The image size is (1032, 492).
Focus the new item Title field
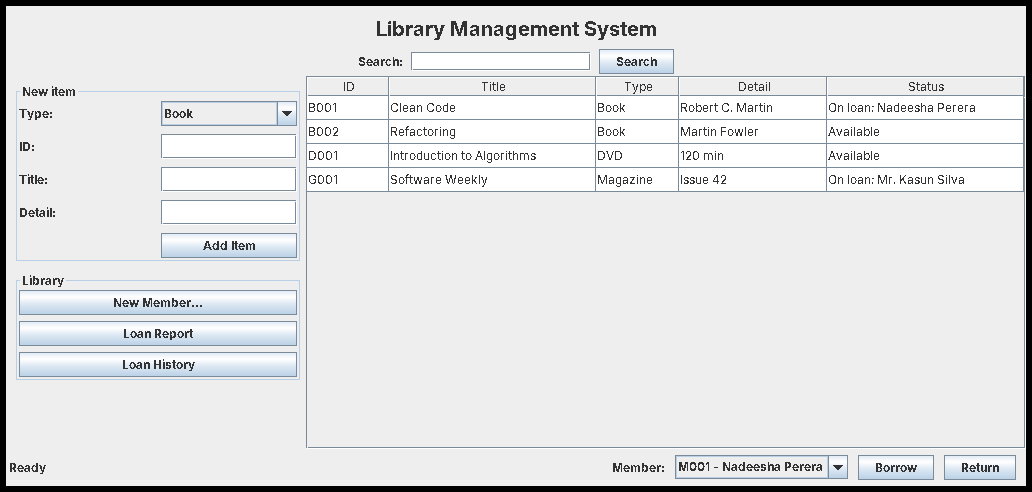[x=228, y=180]
